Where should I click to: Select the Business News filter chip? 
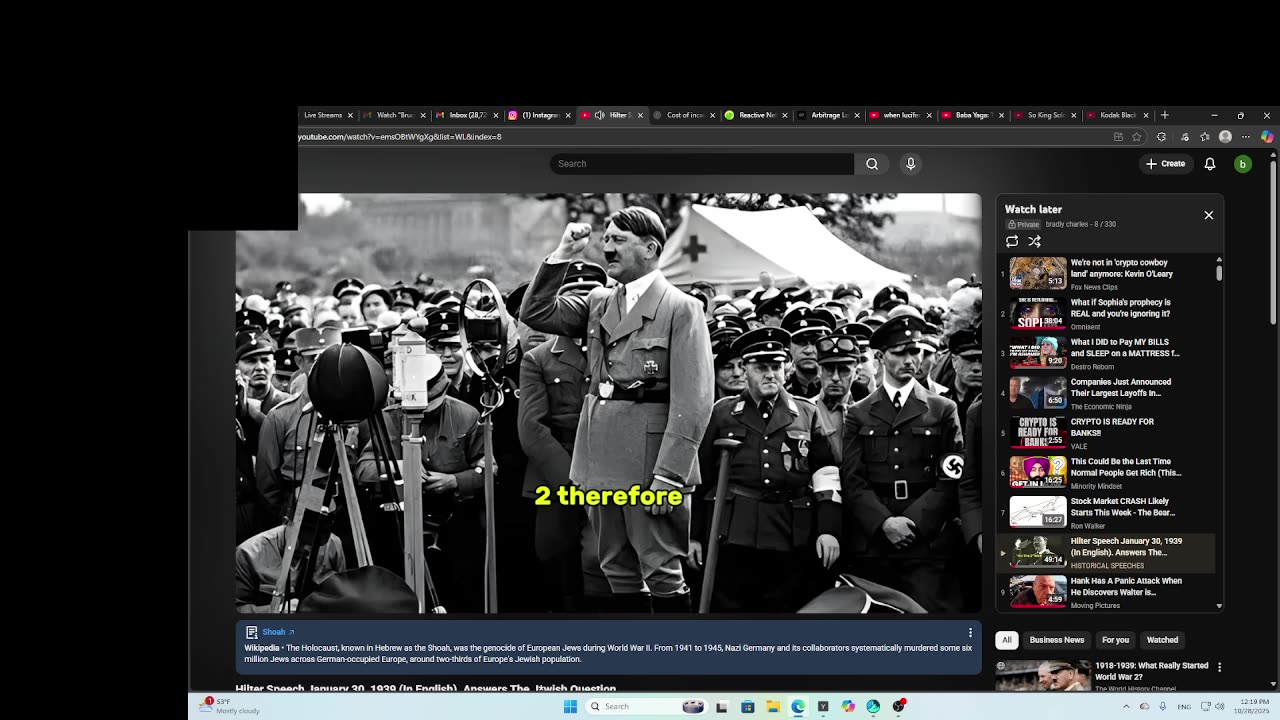(1056, 640)
